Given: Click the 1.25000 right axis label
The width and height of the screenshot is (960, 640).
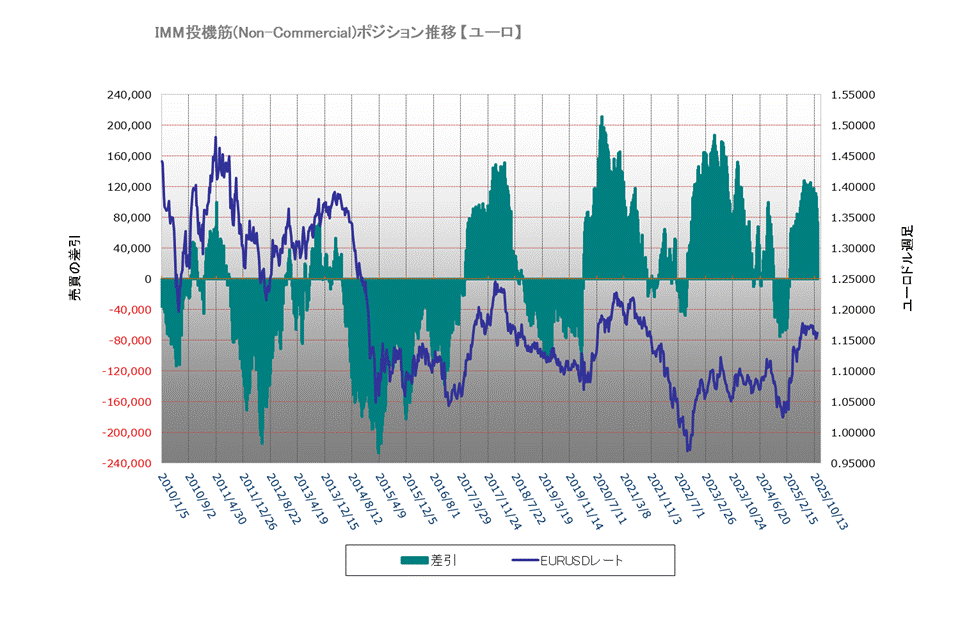Looking at the screenshot, I should point(852,279).
